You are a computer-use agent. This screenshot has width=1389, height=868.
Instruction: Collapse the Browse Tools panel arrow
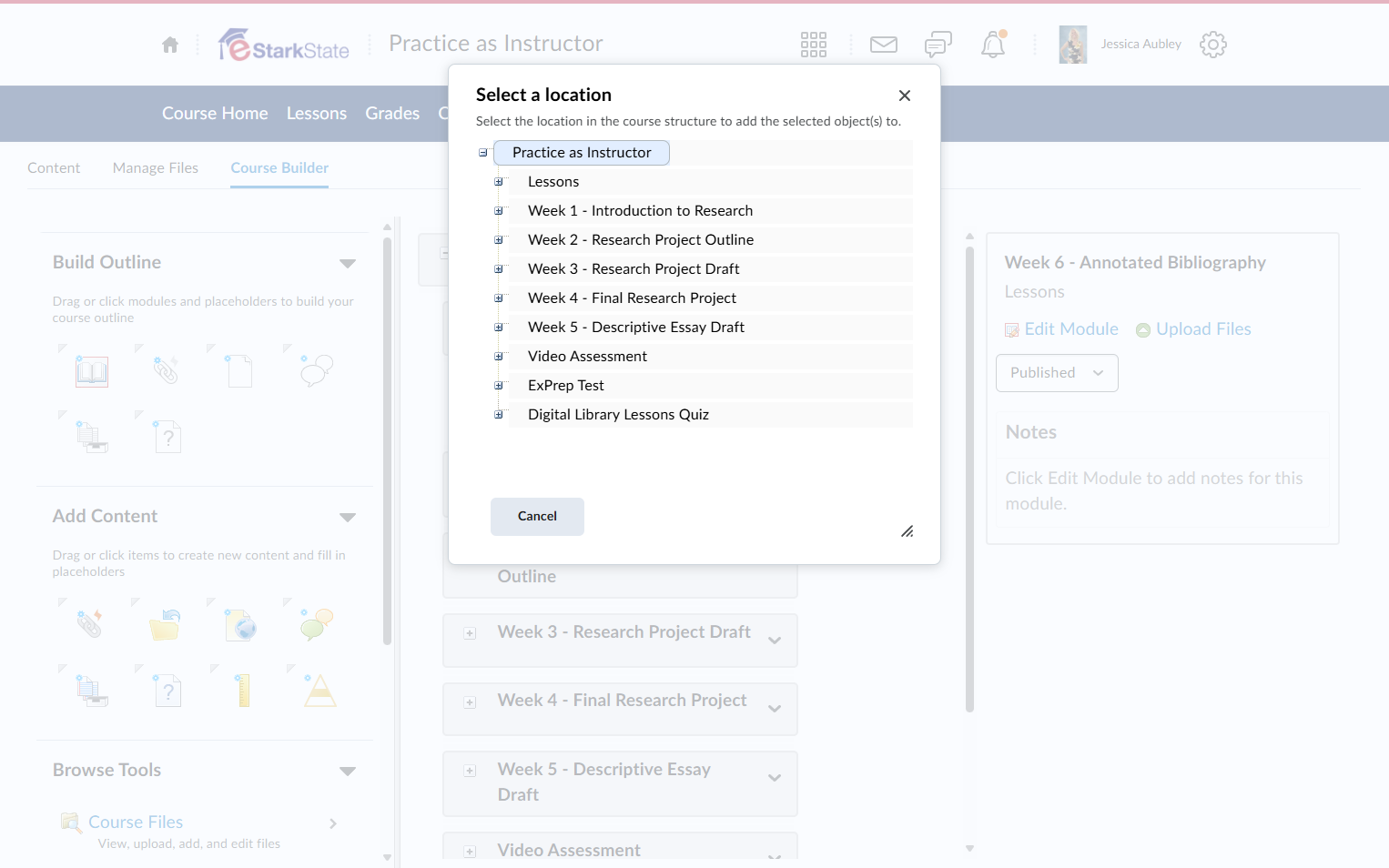click(x=348, y=772)
